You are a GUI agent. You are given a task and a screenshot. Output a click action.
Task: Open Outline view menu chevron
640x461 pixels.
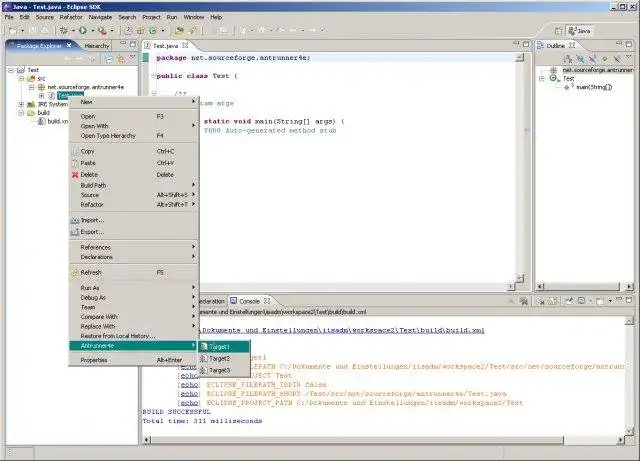click(629, 57)
